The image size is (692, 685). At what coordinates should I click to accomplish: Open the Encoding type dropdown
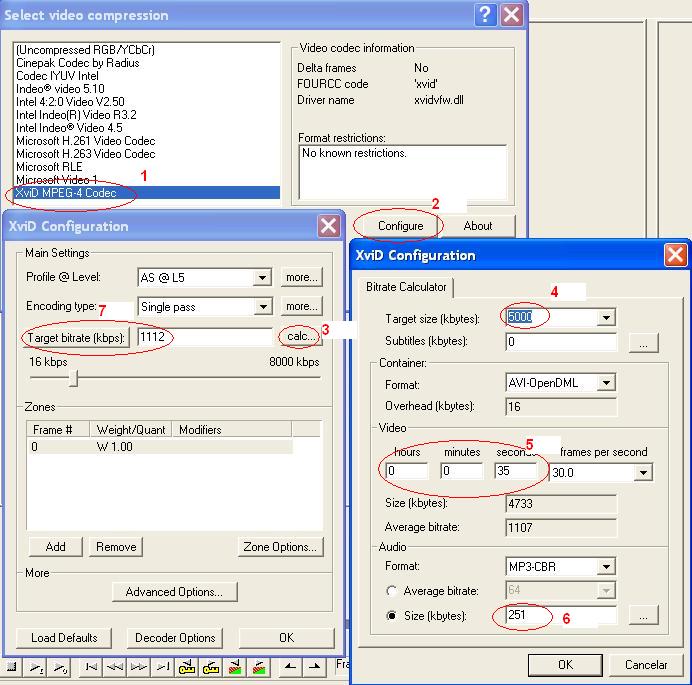[263, 306]
